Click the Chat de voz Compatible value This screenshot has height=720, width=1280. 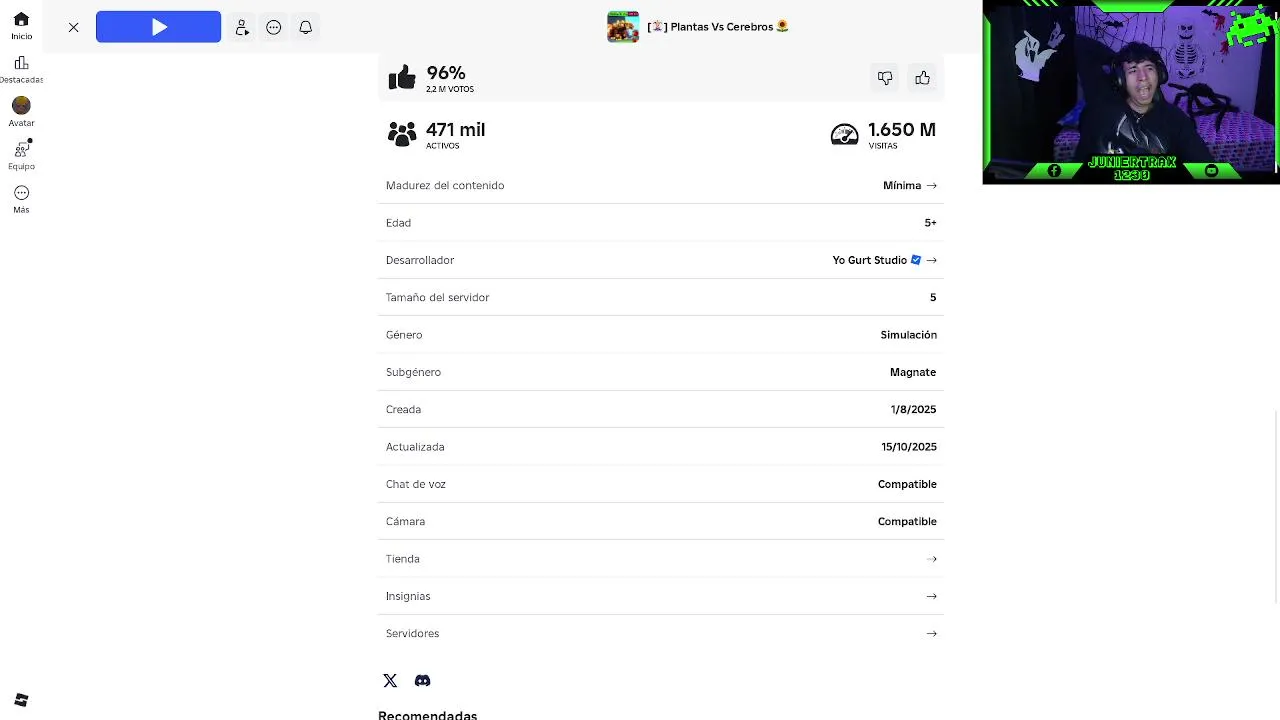tap(907, 484)
